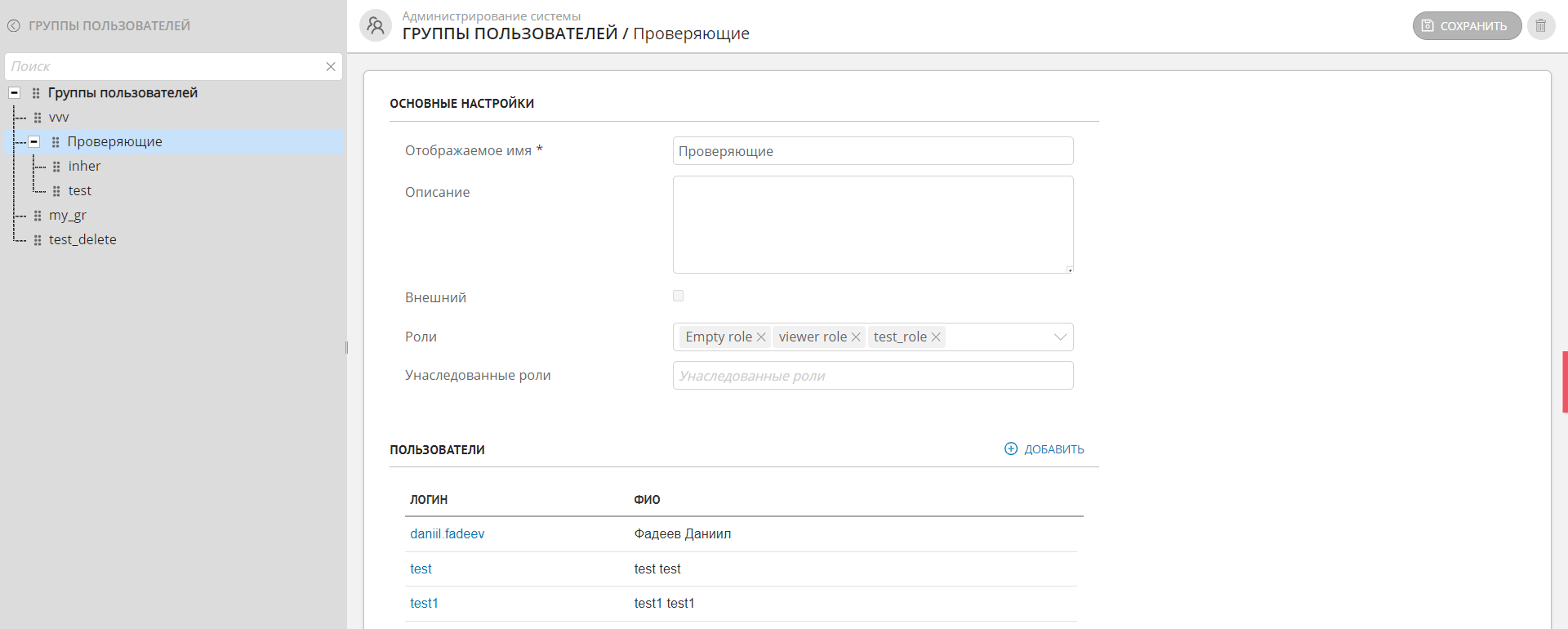Open the test1 user link
Viewport: 1568px width, 629px height.
(x=424, y=604)
